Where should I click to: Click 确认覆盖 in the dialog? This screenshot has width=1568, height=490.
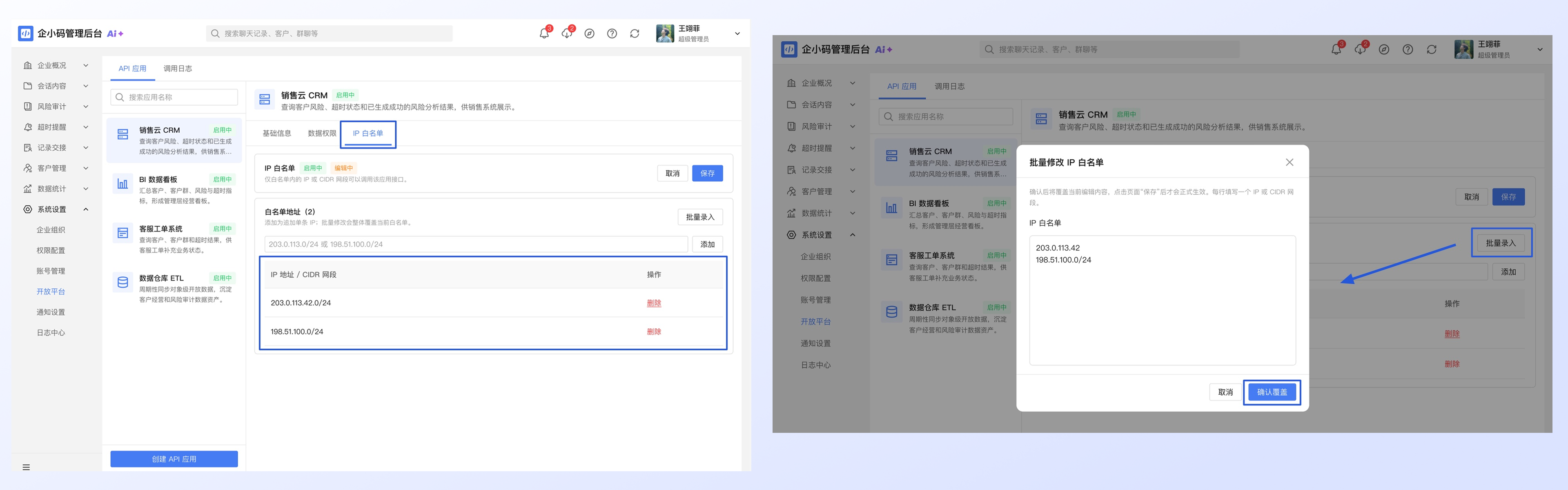pos(1272,392)
